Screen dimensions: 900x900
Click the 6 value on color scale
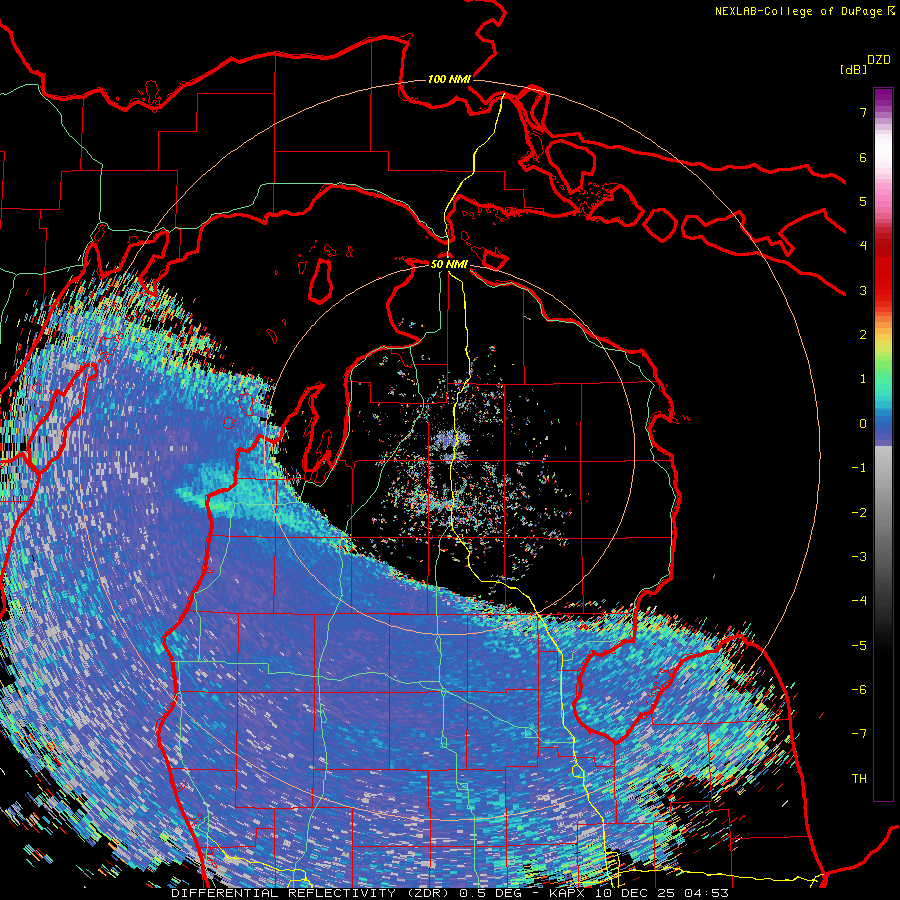point(863,157)
